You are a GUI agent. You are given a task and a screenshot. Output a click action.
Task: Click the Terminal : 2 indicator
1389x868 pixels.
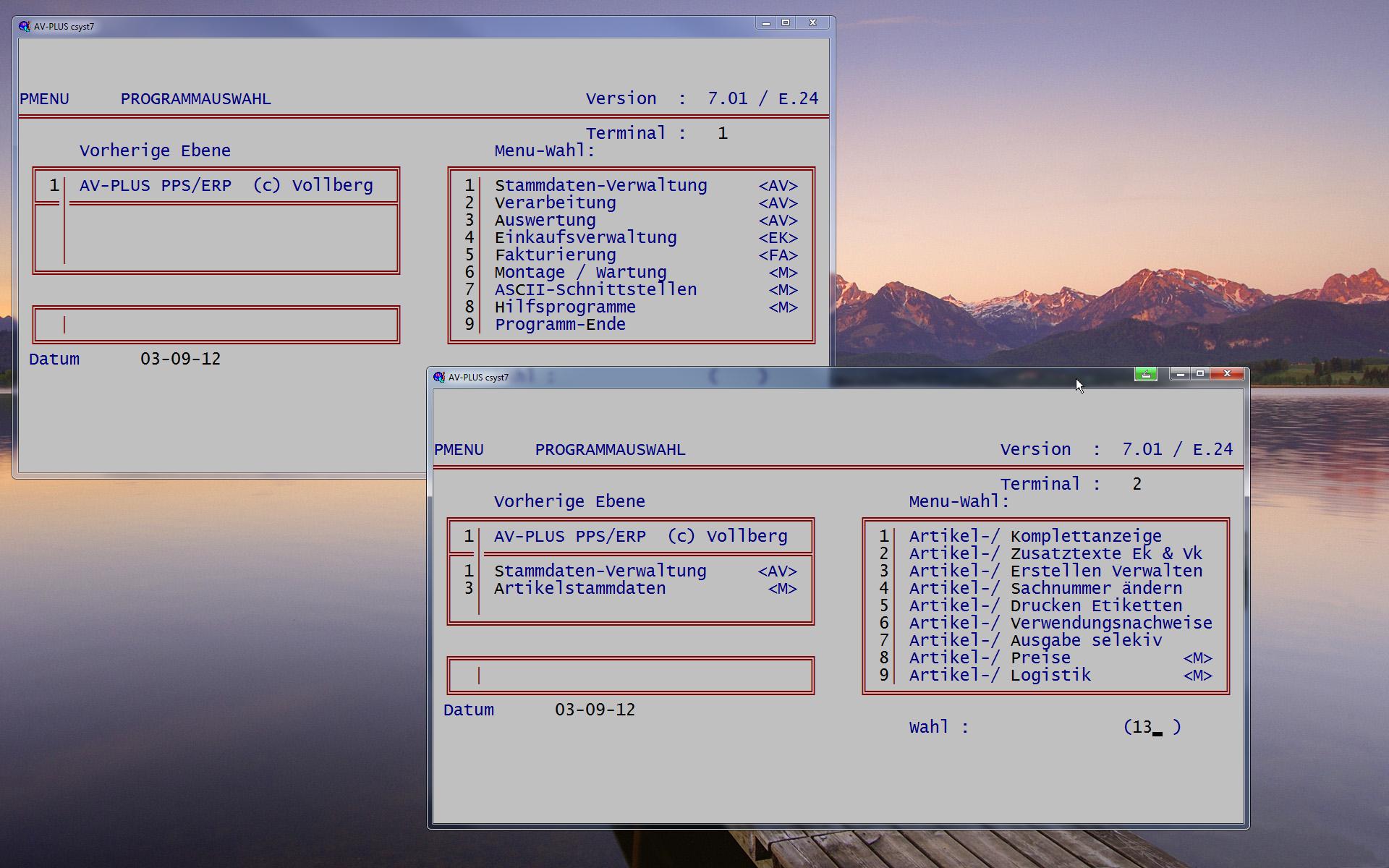(1071, 485)
